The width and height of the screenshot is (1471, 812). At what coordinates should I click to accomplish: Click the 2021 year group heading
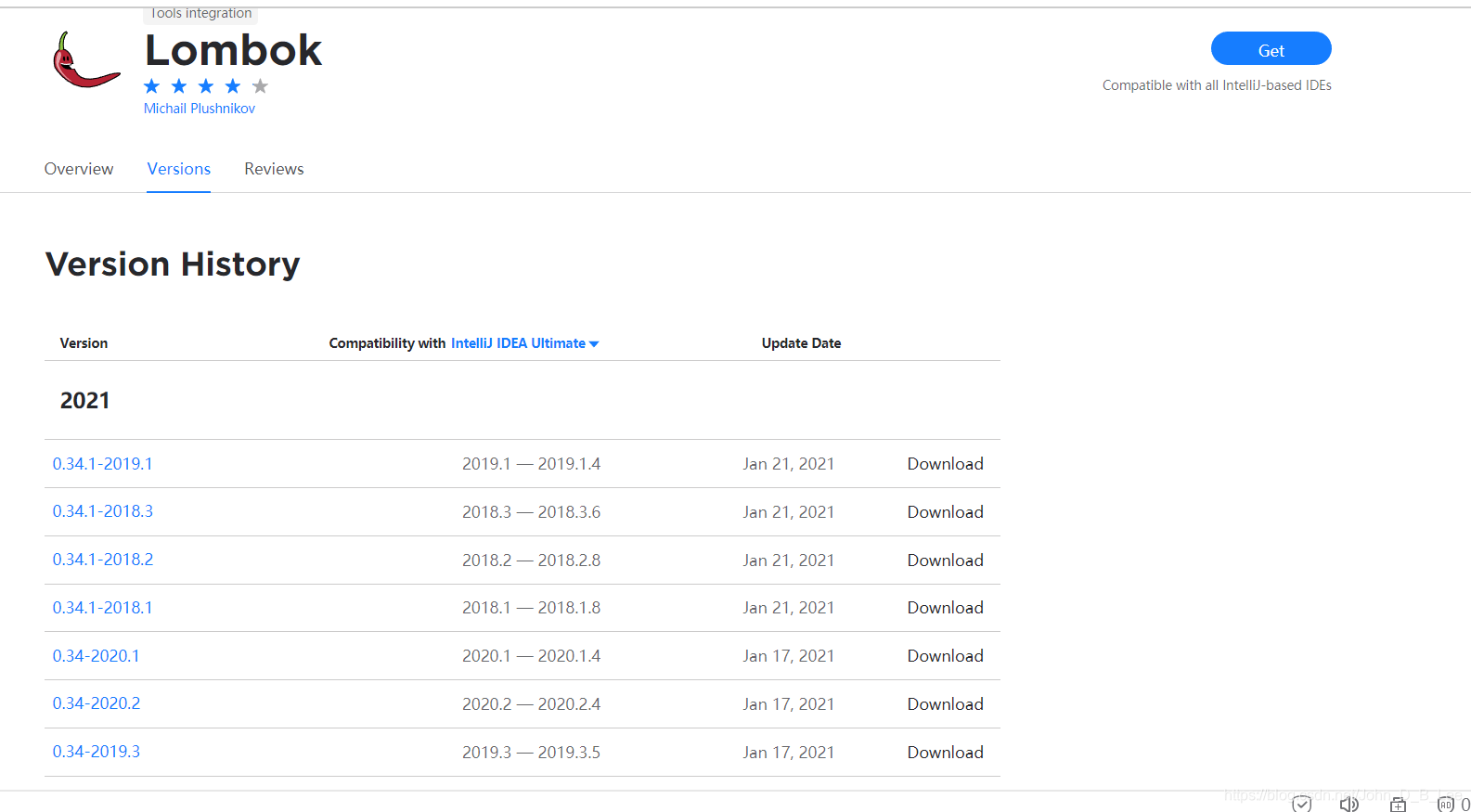84,400
